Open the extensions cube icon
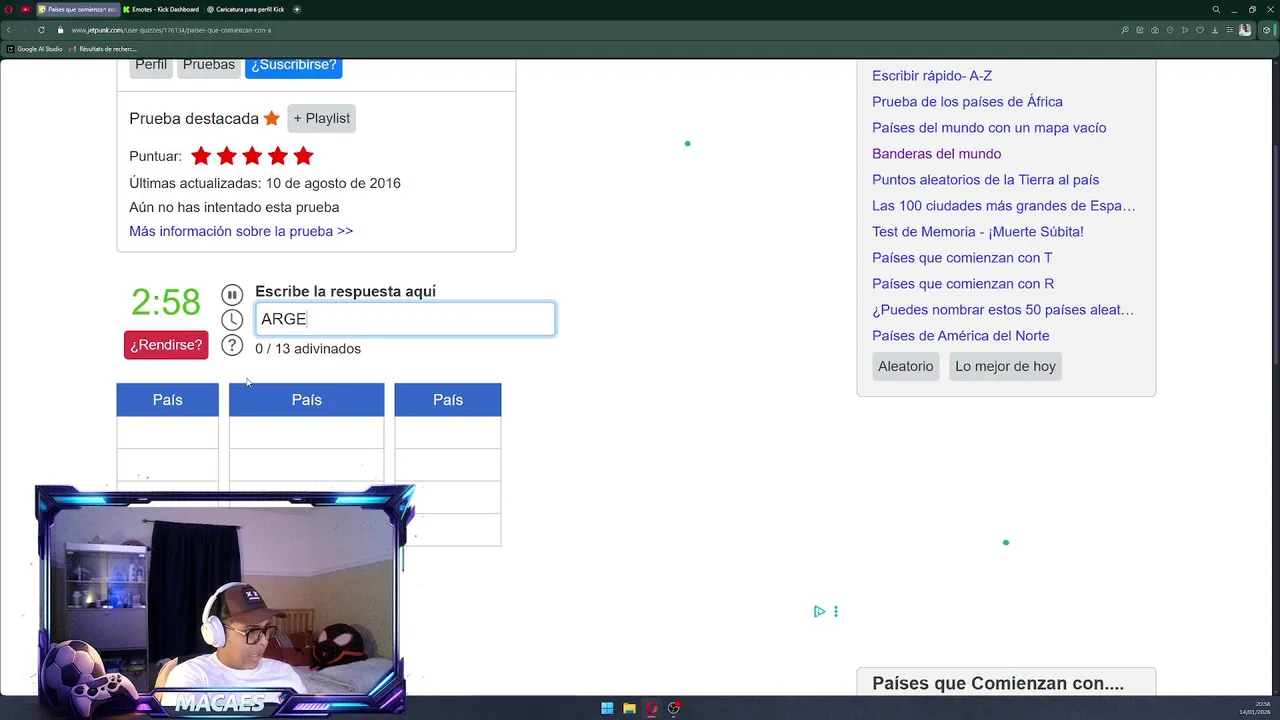The height and width of the screenshot is (720, 1280). click(1266, 30)
